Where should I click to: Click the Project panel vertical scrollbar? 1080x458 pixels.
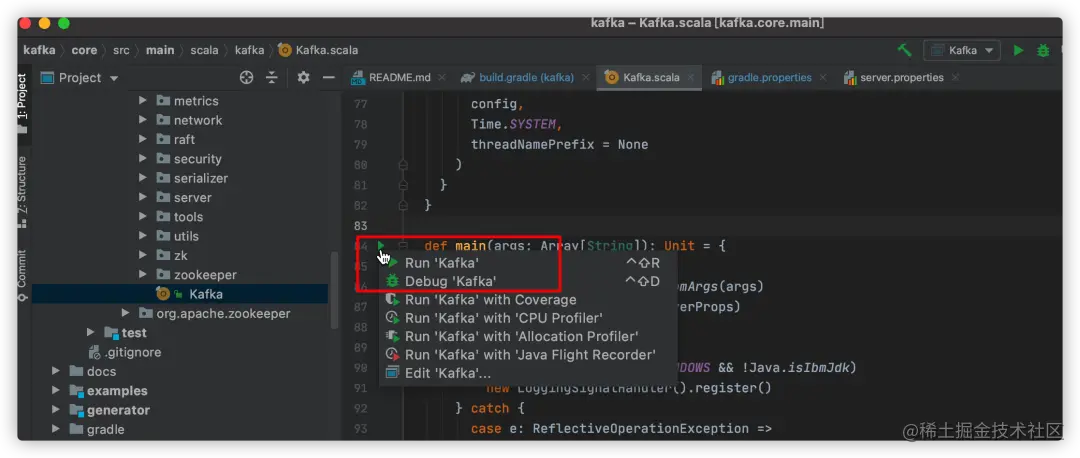[335, 289]
